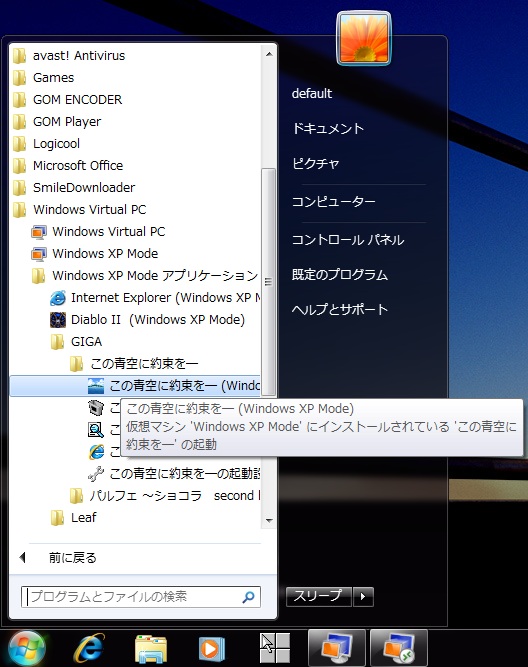Open ドキュメント from the right pane
Viewport: 528px width, 667px height.
328,128
